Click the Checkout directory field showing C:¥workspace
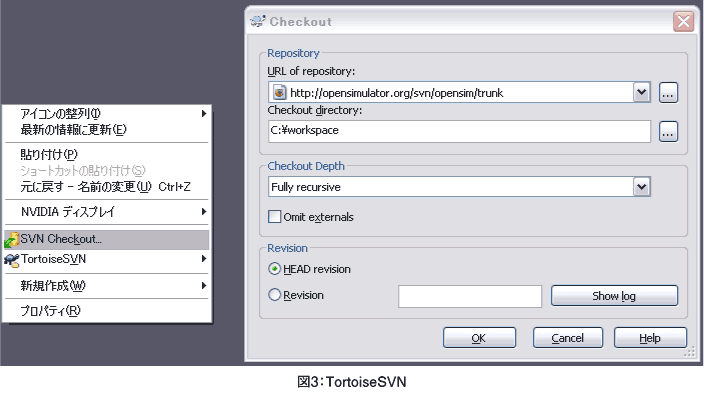Image resolution: width=704 pixels, height=393 pixels. tap(459, 131)
